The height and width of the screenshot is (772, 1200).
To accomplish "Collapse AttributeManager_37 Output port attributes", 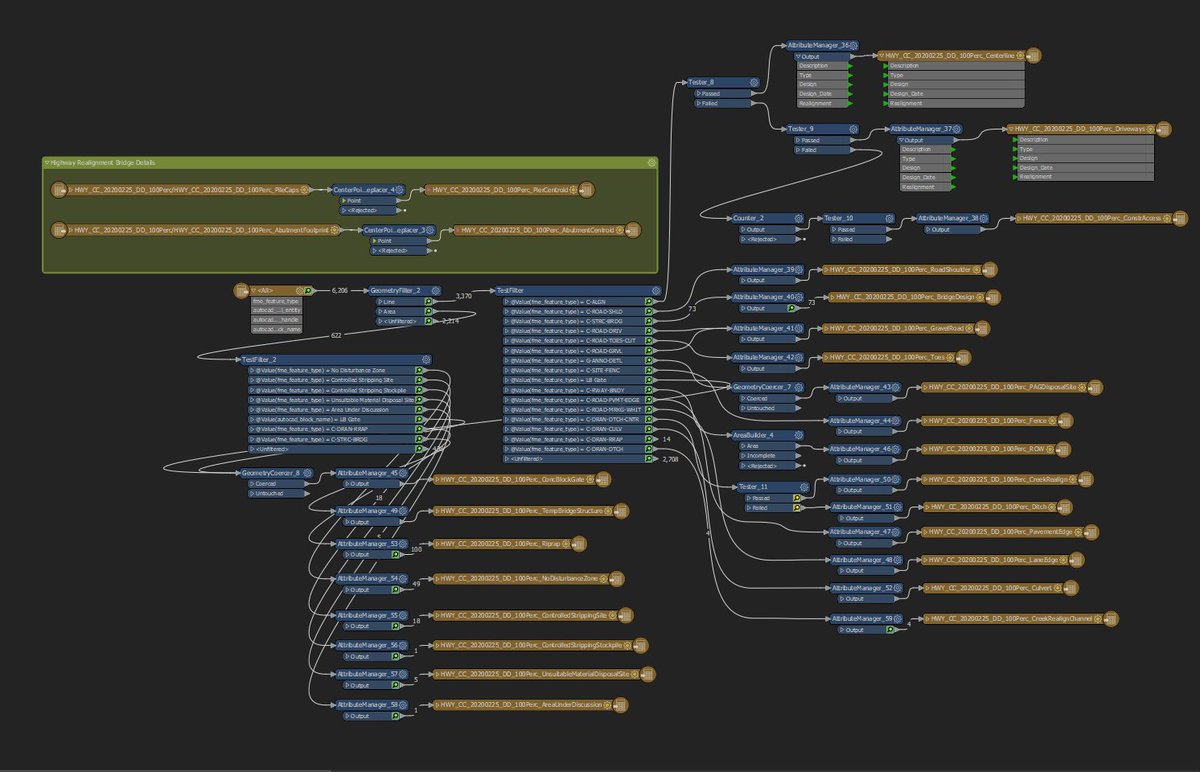I will [901, 140].
